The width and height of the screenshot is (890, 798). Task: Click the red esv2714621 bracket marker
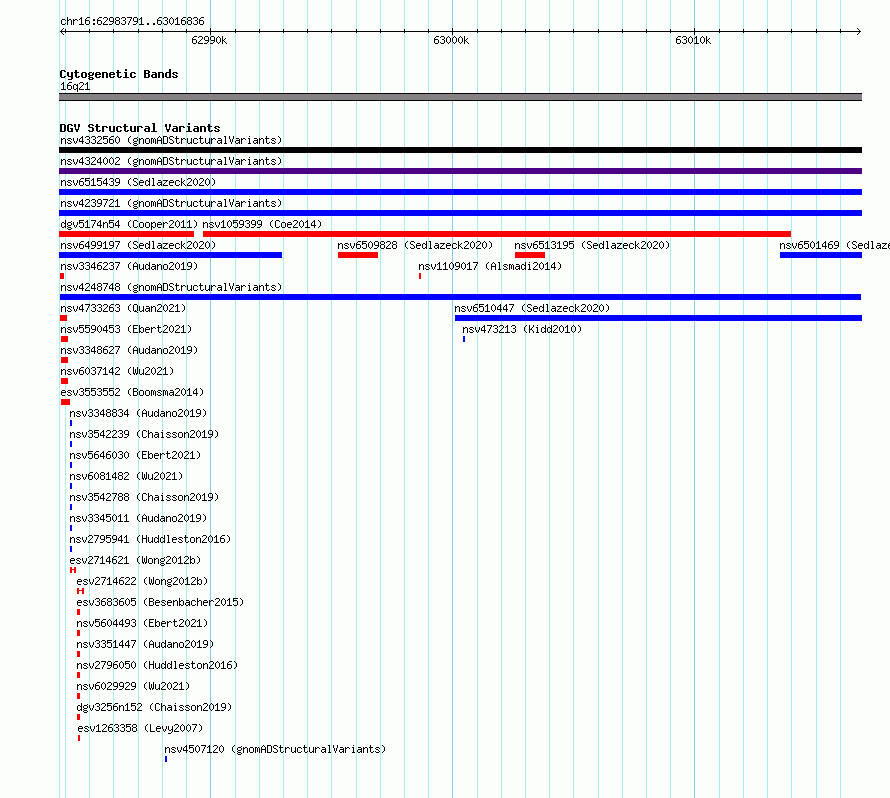coord(73,570)
